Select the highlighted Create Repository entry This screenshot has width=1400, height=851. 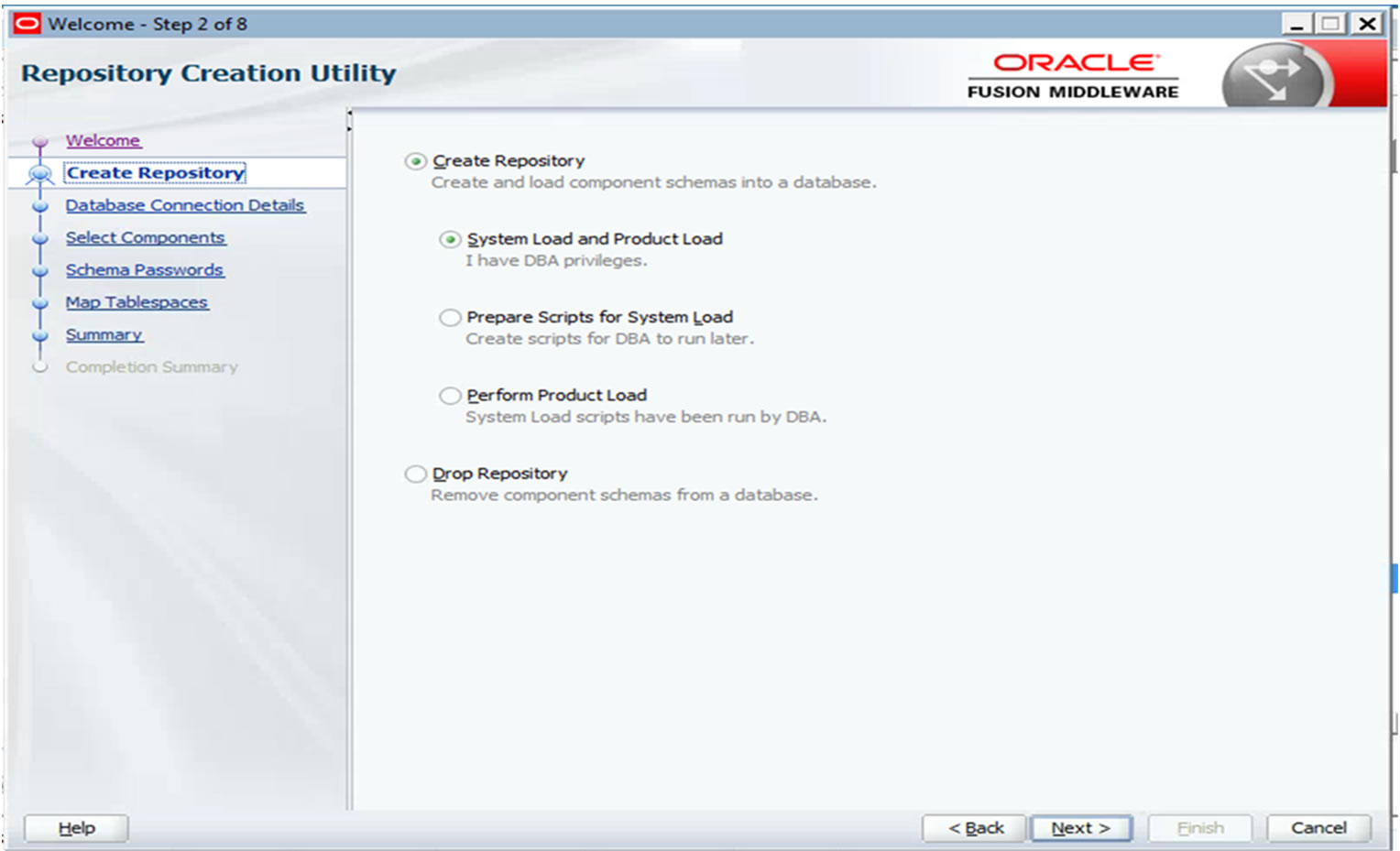pos(153,173)
